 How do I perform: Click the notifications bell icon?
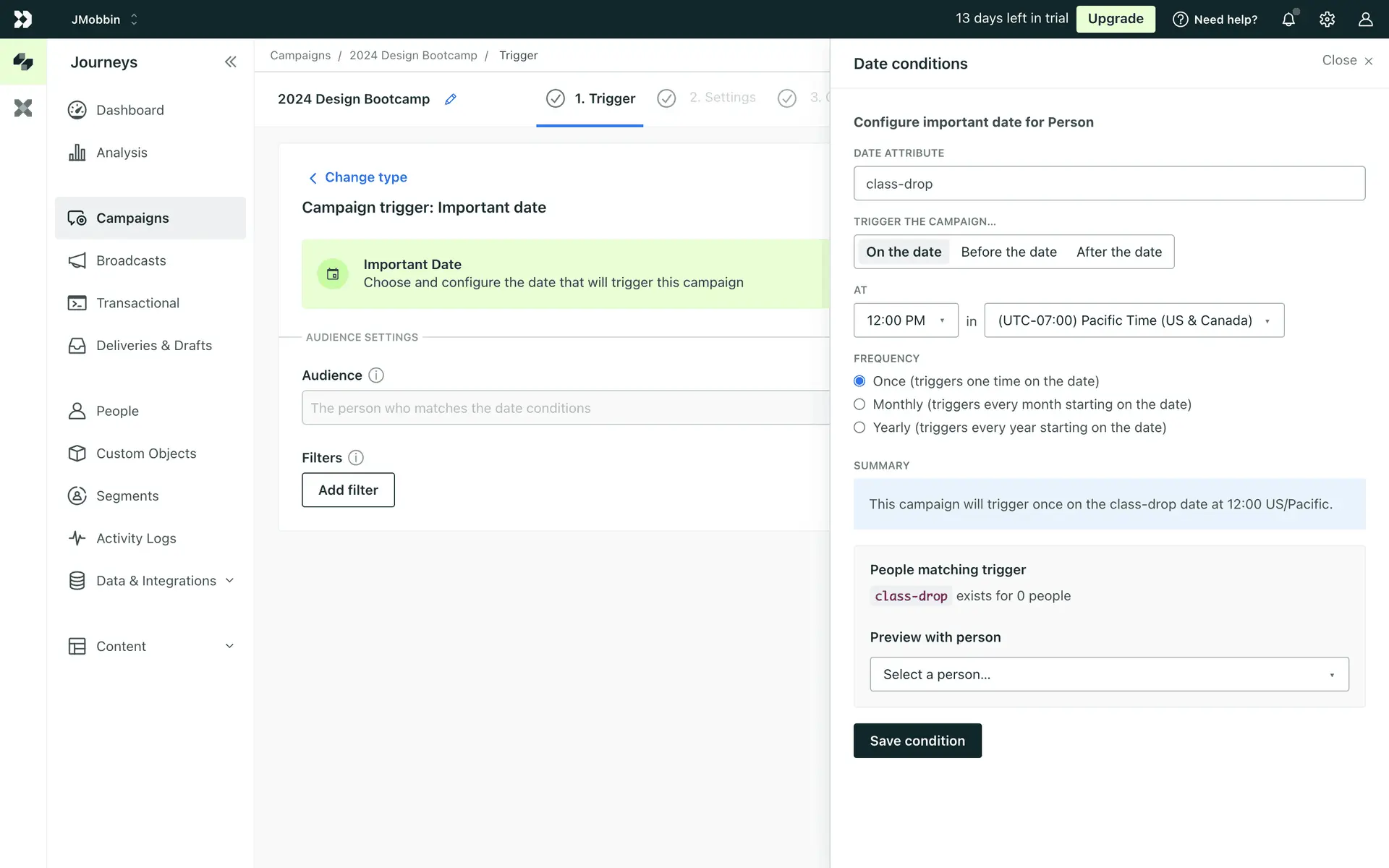pos(1288,20)
